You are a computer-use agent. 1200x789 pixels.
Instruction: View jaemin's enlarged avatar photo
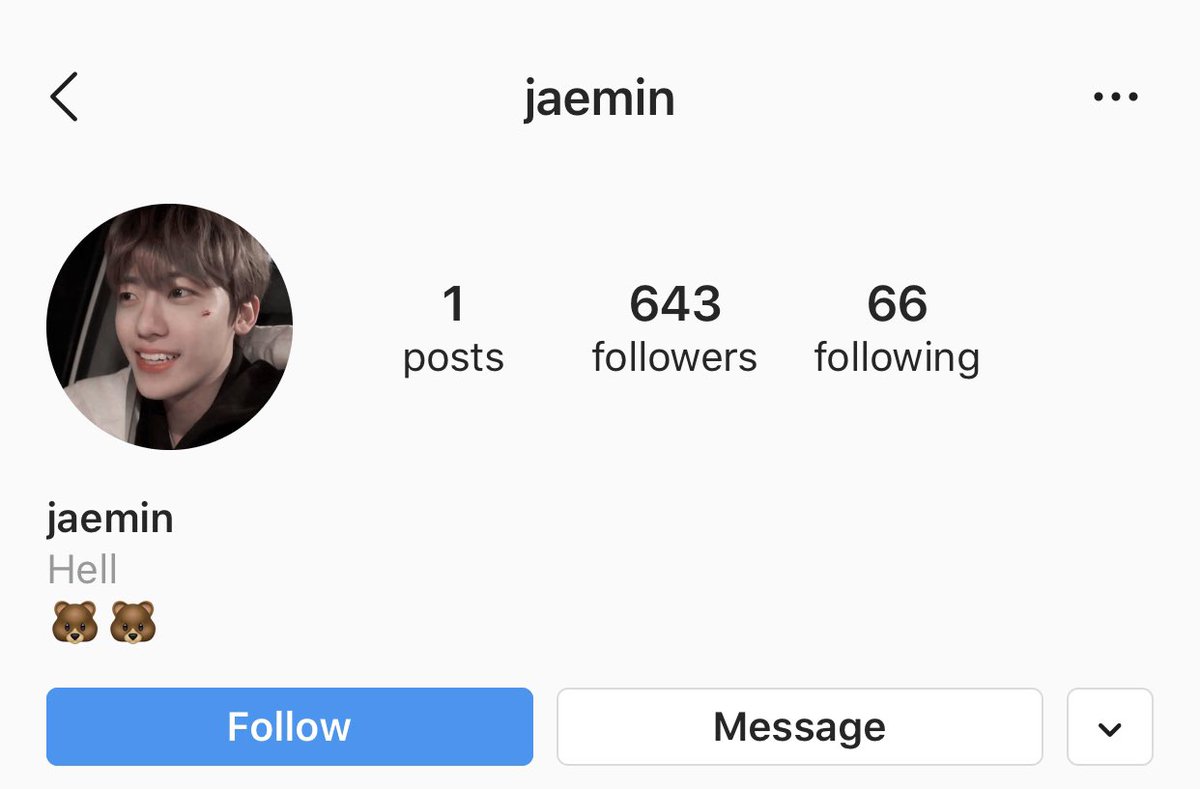(x=170, y=327)
